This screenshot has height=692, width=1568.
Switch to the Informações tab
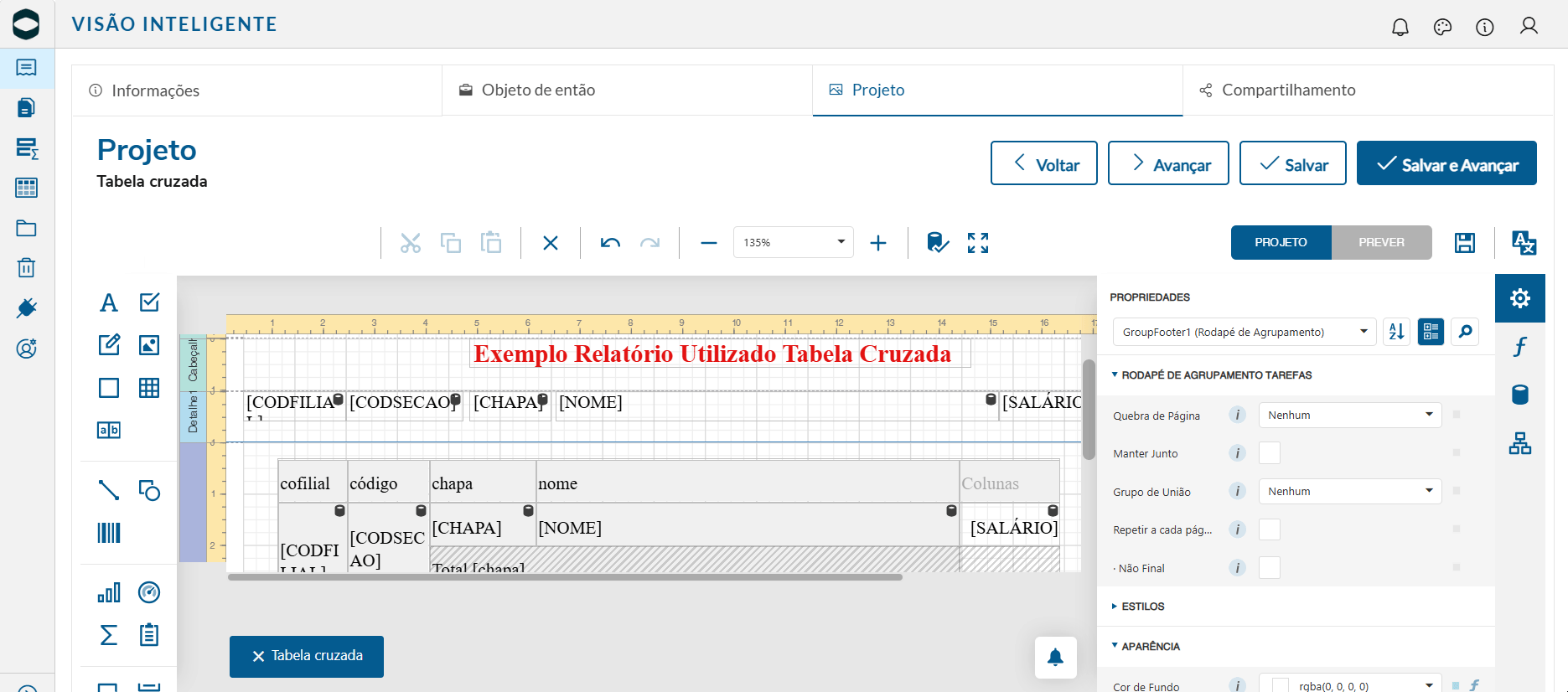point(257,90)
